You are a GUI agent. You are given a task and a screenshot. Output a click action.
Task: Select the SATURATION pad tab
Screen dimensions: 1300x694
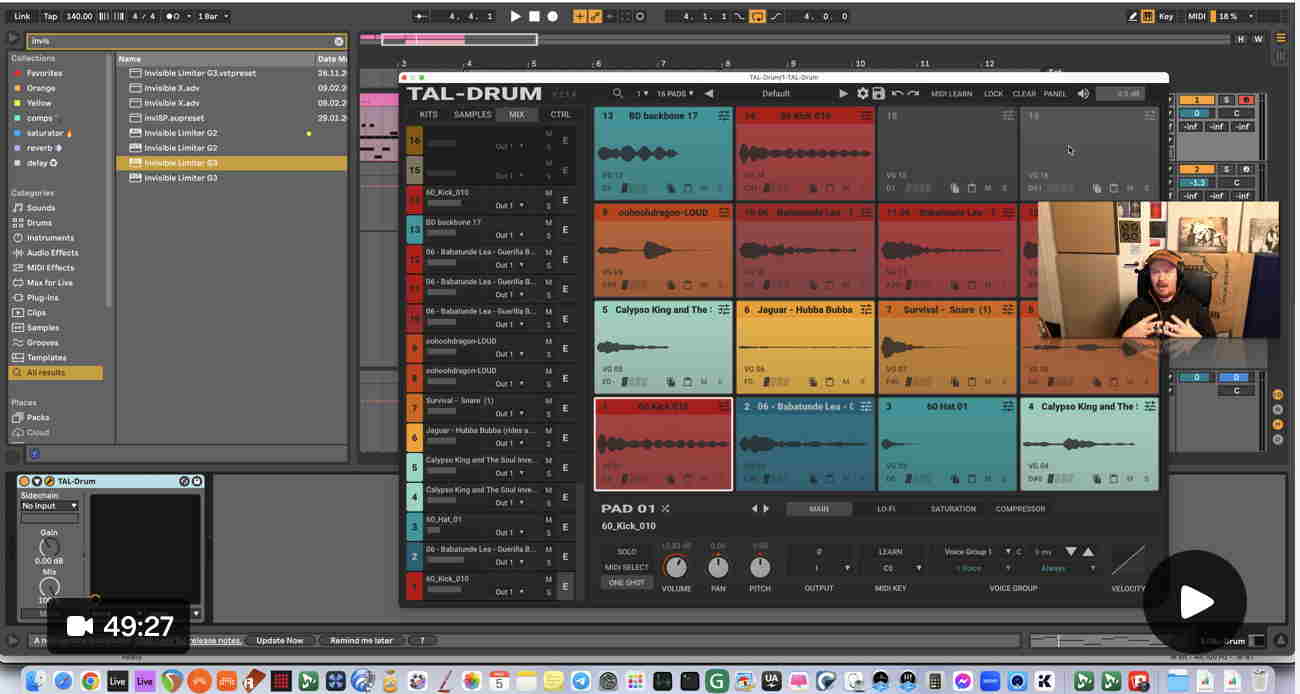pyautogui.click(x=953, y=509)
